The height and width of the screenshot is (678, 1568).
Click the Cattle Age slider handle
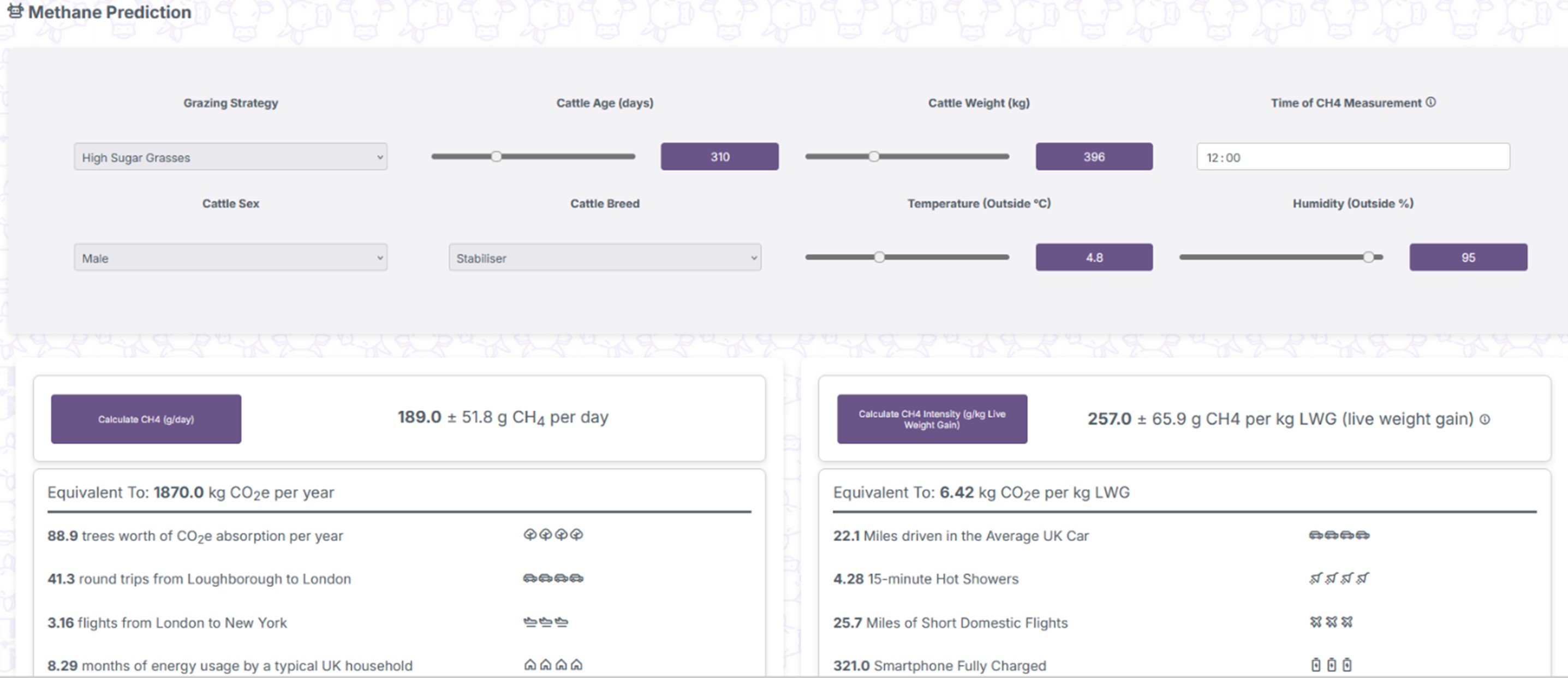click(x=497, y=157)
